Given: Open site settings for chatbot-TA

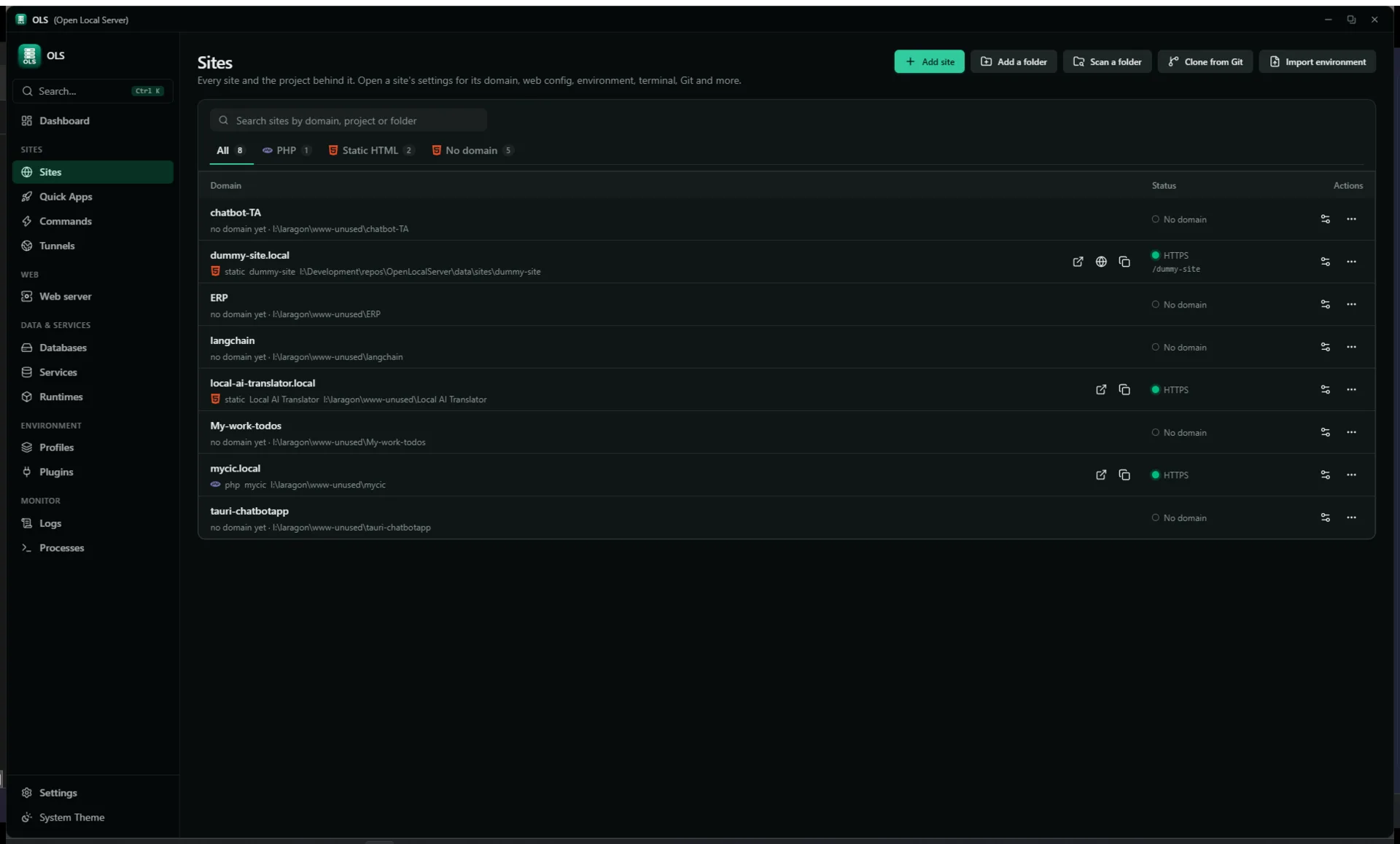Looking at the screenshot, I should click(x=1325, y=219).
